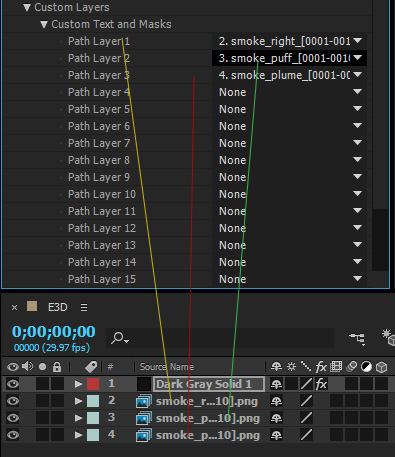395x457 pixels.
Task: Click the 3D layer cube column icon
Action: tap(381, 367)
